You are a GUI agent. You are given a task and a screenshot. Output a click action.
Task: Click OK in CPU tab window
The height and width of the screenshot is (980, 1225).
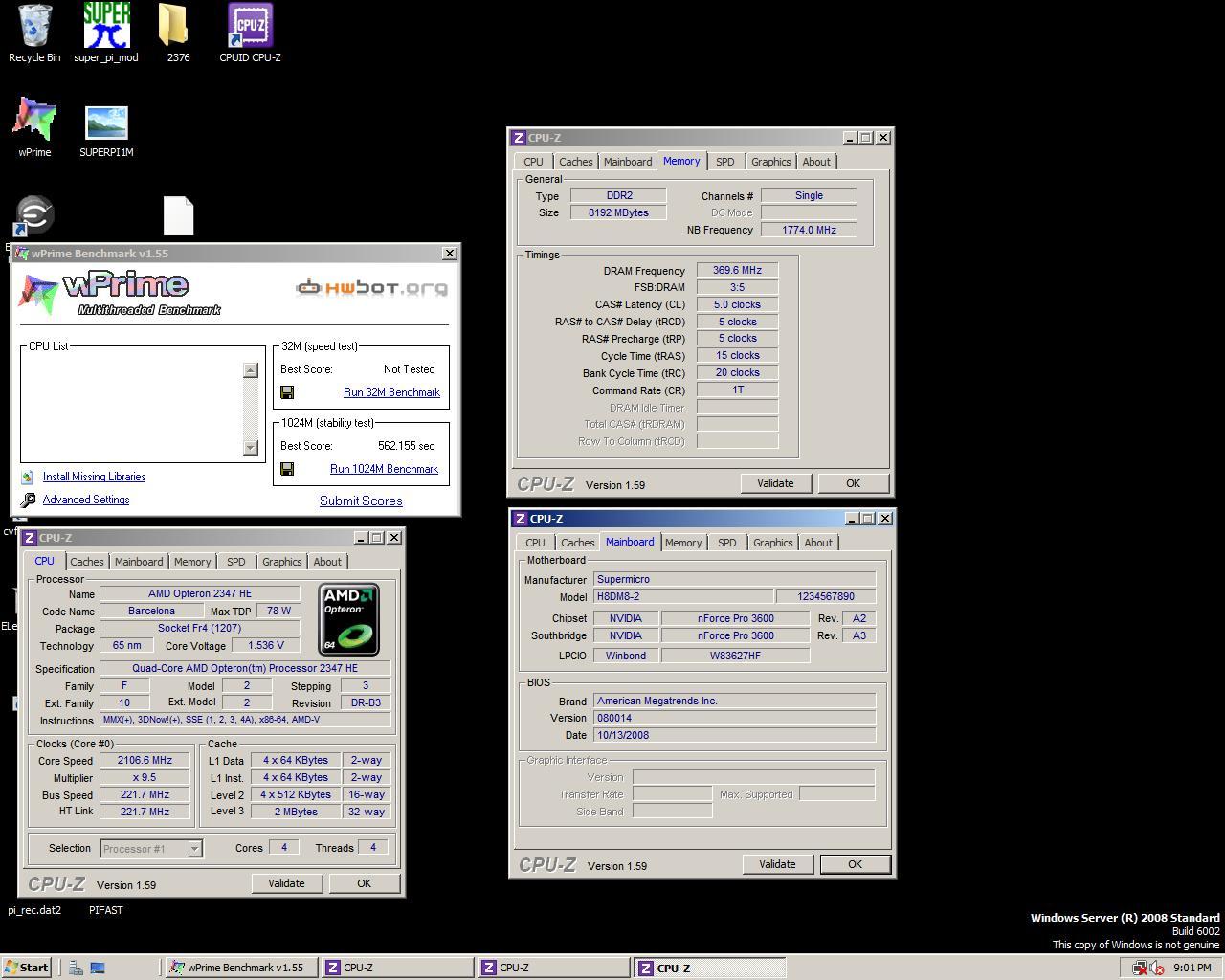[x=364, y=883]
